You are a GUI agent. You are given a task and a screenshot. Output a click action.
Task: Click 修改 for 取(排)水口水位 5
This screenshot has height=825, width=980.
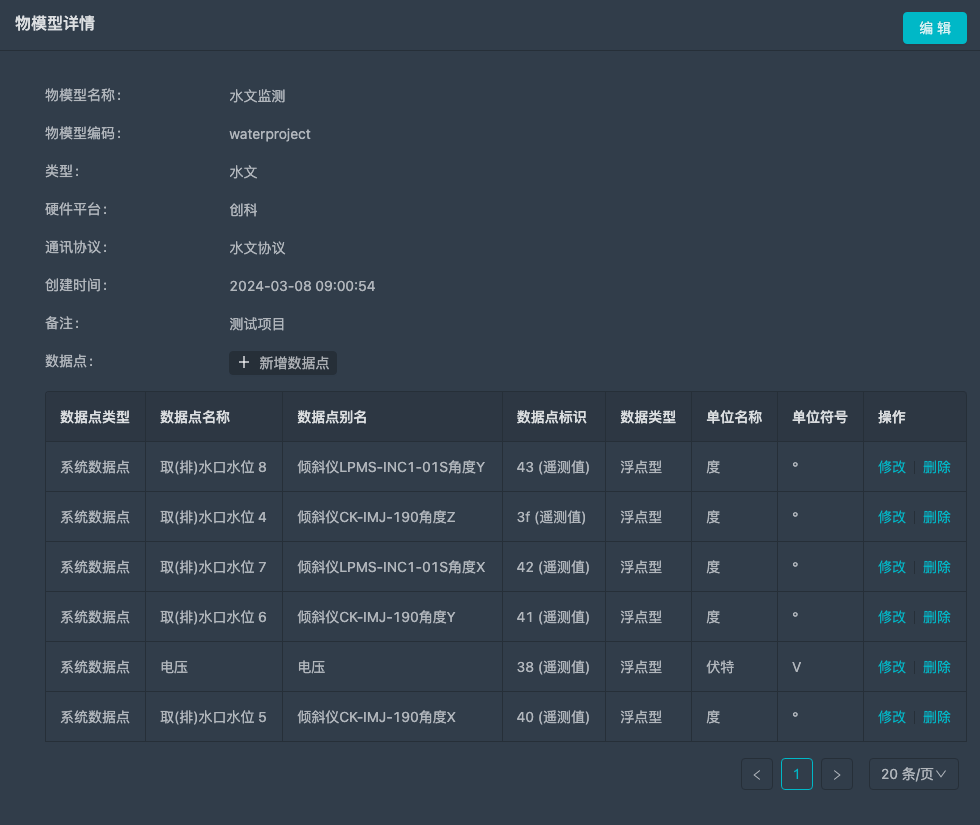pos(891,717)
